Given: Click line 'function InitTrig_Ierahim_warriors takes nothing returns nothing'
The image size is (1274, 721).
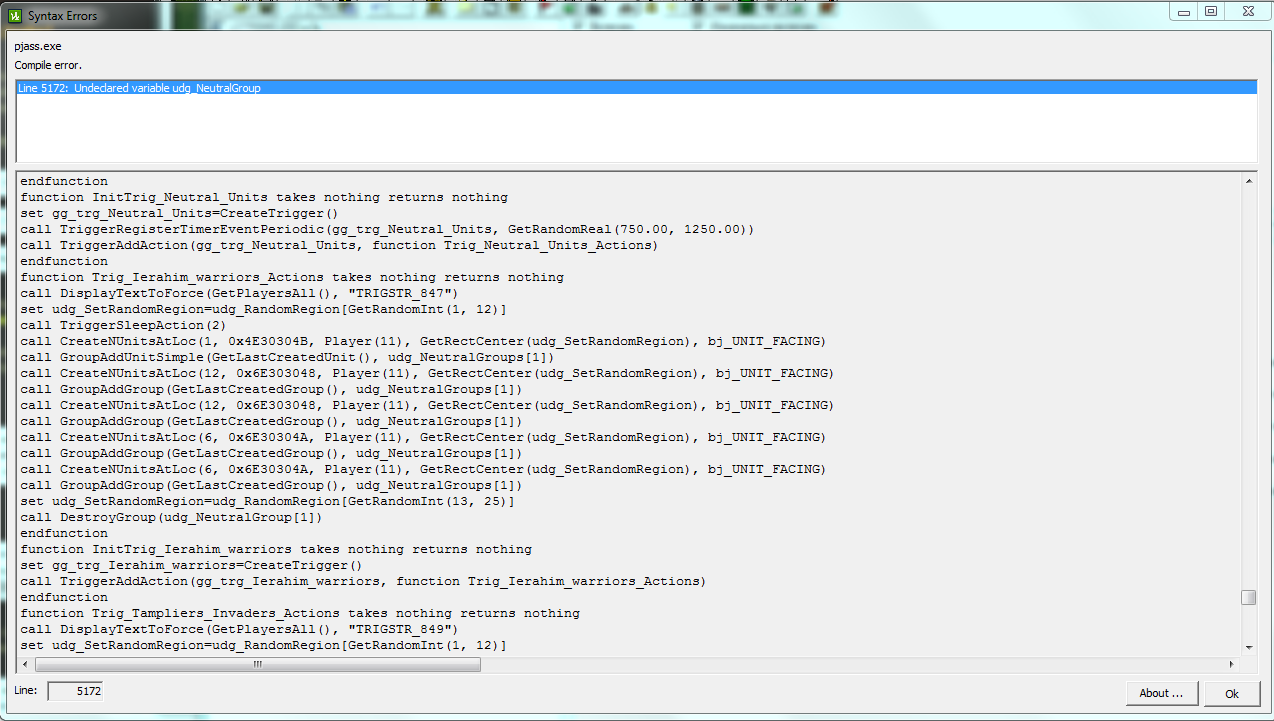Looking at the screenshot, I should [276, 549].
